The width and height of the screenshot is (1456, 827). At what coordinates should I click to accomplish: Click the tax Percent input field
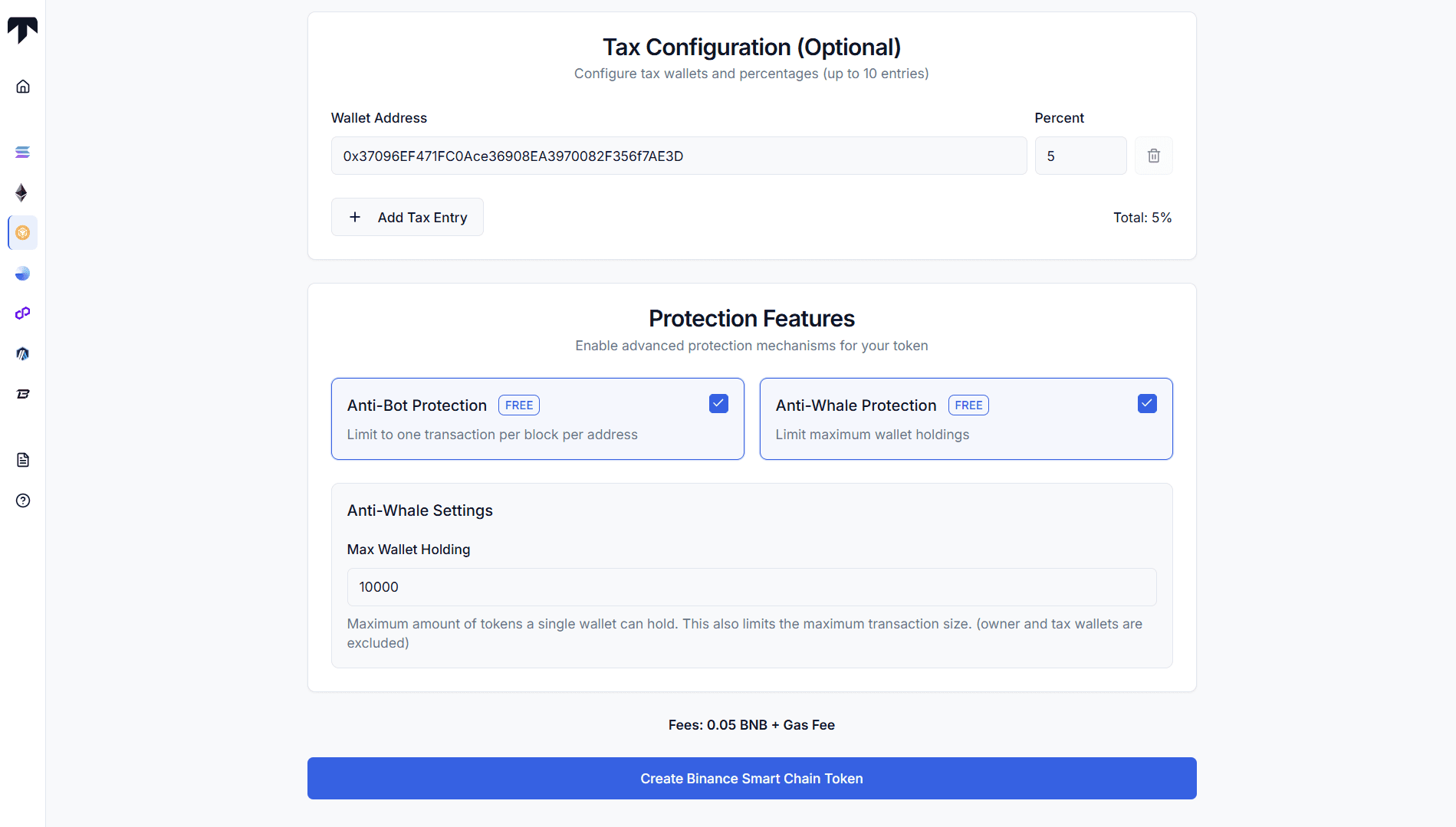pyautogui.click(x=1080, y=156)
